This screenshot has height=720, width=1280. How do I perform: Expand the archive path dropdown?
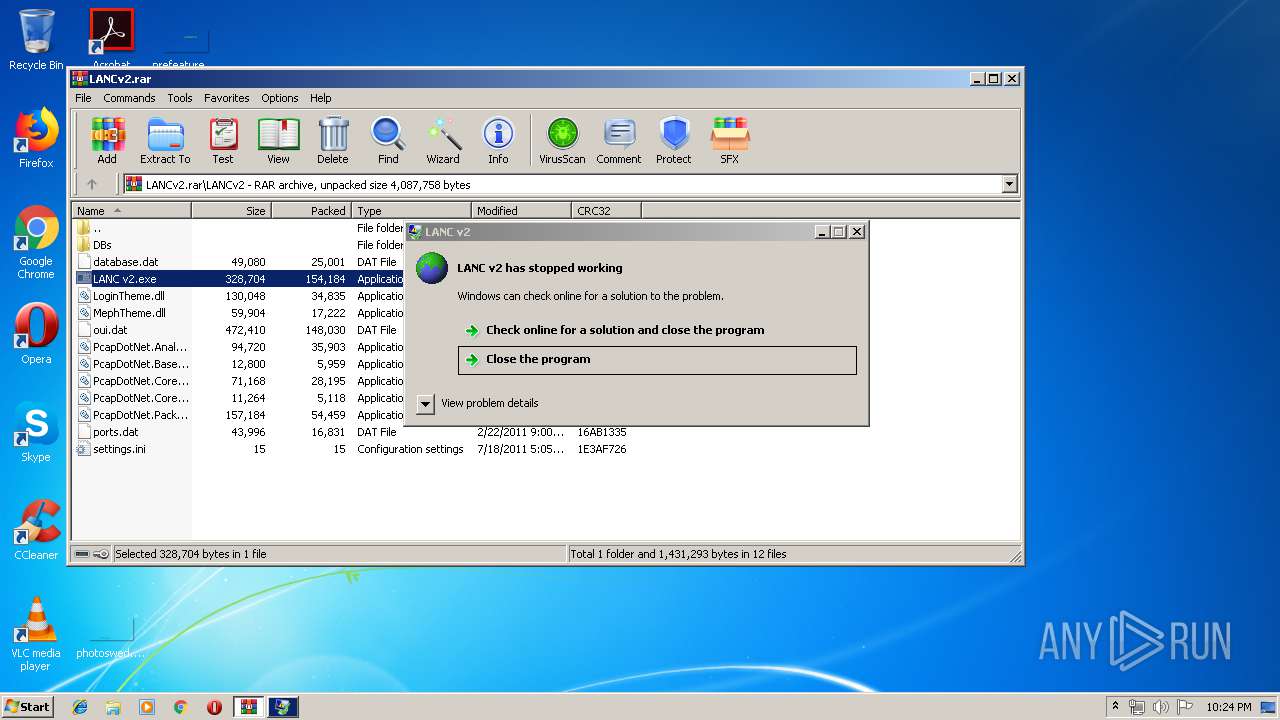1009,184
